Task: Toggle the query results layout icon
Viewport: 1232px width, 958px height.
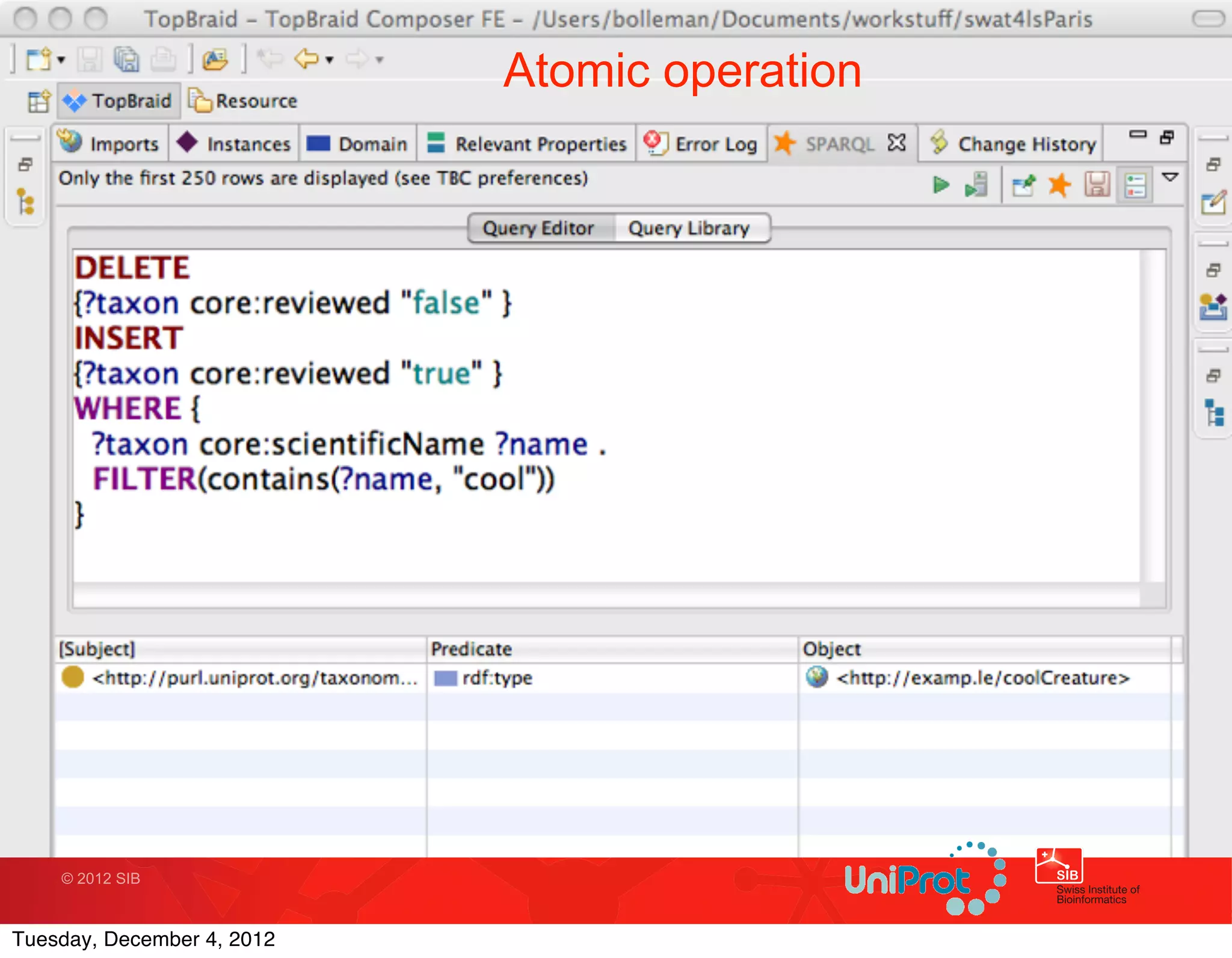Action: (1135, 185)
